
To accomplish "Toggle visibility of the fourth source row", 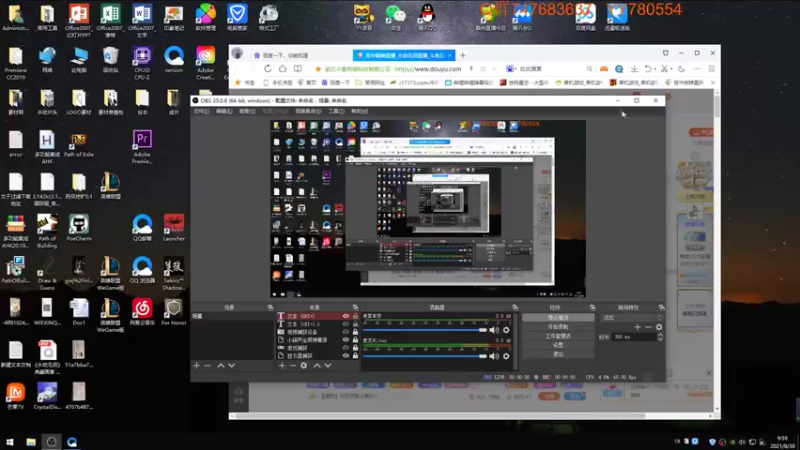I will click(x=346, y=340).
